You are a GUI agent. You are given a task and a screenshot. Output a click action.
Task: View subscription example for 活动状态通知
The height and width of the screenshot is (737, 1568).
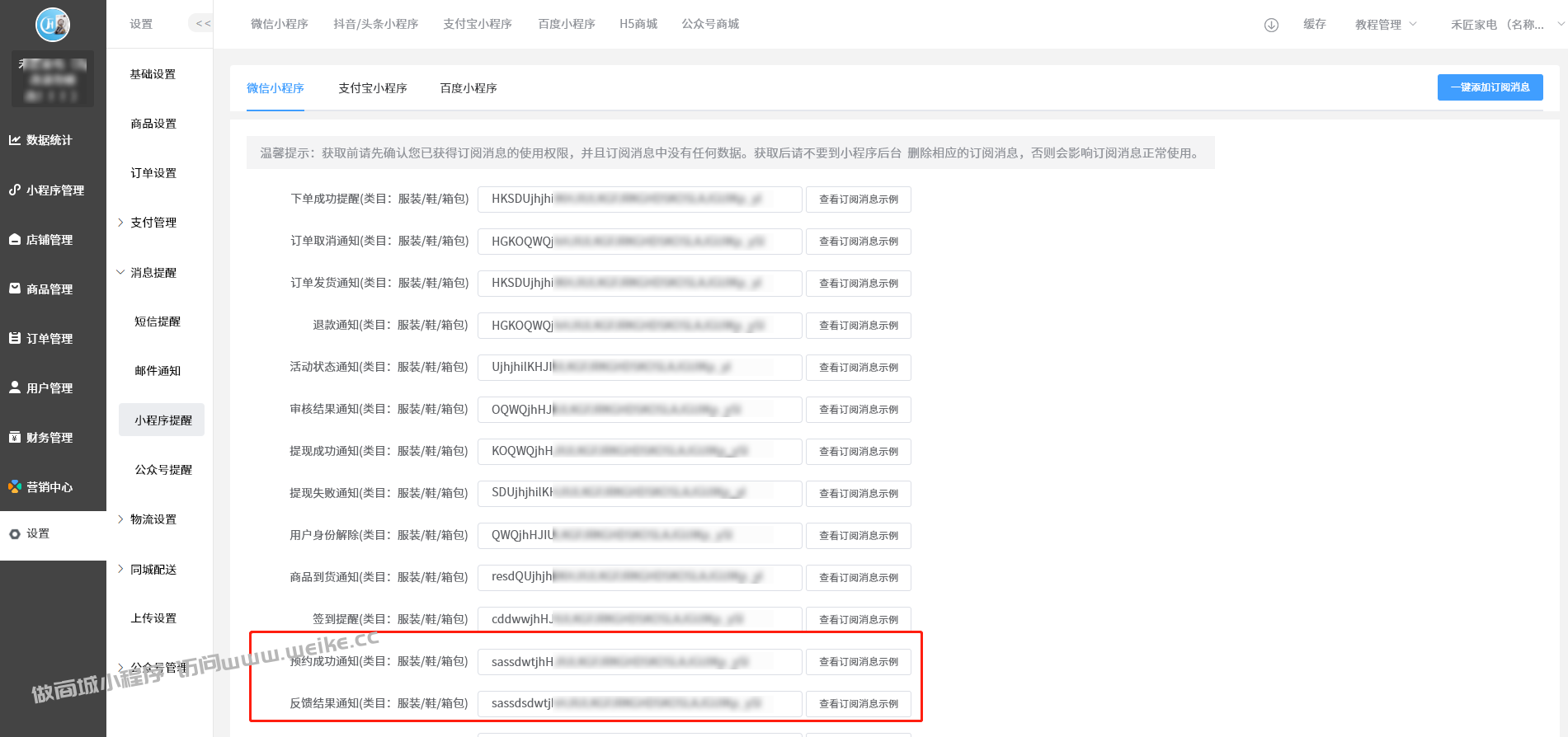858,368
